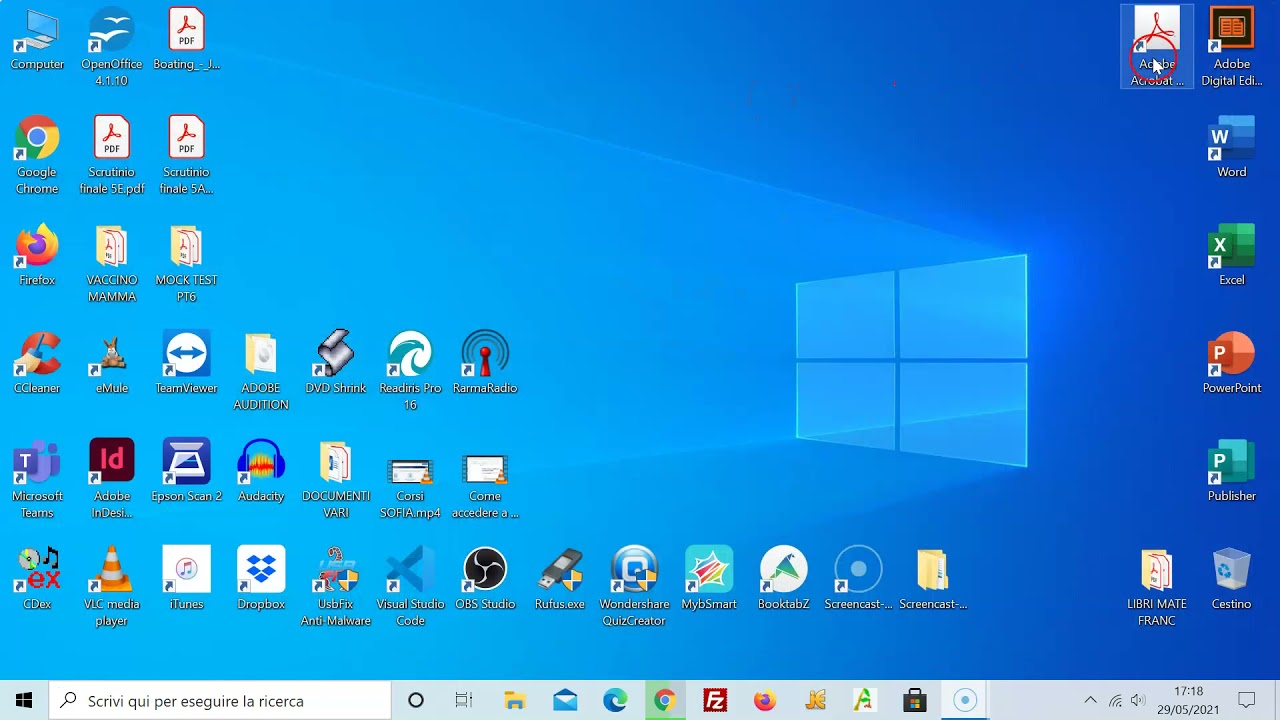Switch to the Screencast recorder taskbar item
Screen dimensions: 1280x720
click(965, 701)
